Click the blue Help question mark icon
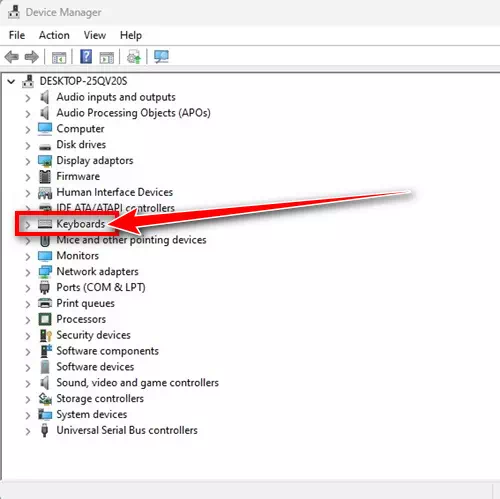The height and width of the screenshot is (499, 500). coord(86,57)
